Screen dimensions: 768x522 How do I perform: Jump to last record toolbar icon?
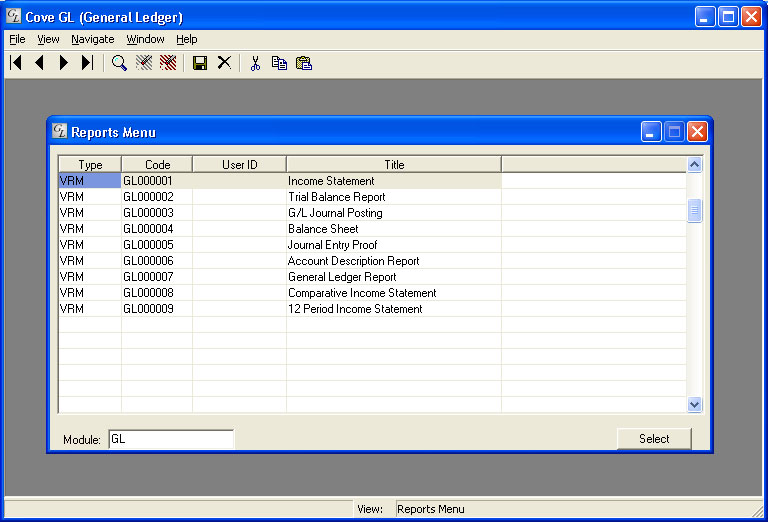point(87,63)
